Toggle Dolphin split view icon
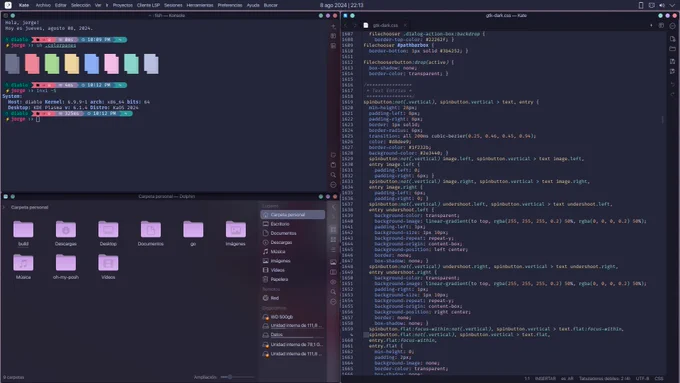Viewport: 680px width, 383px height. click(x=333, y=272)
